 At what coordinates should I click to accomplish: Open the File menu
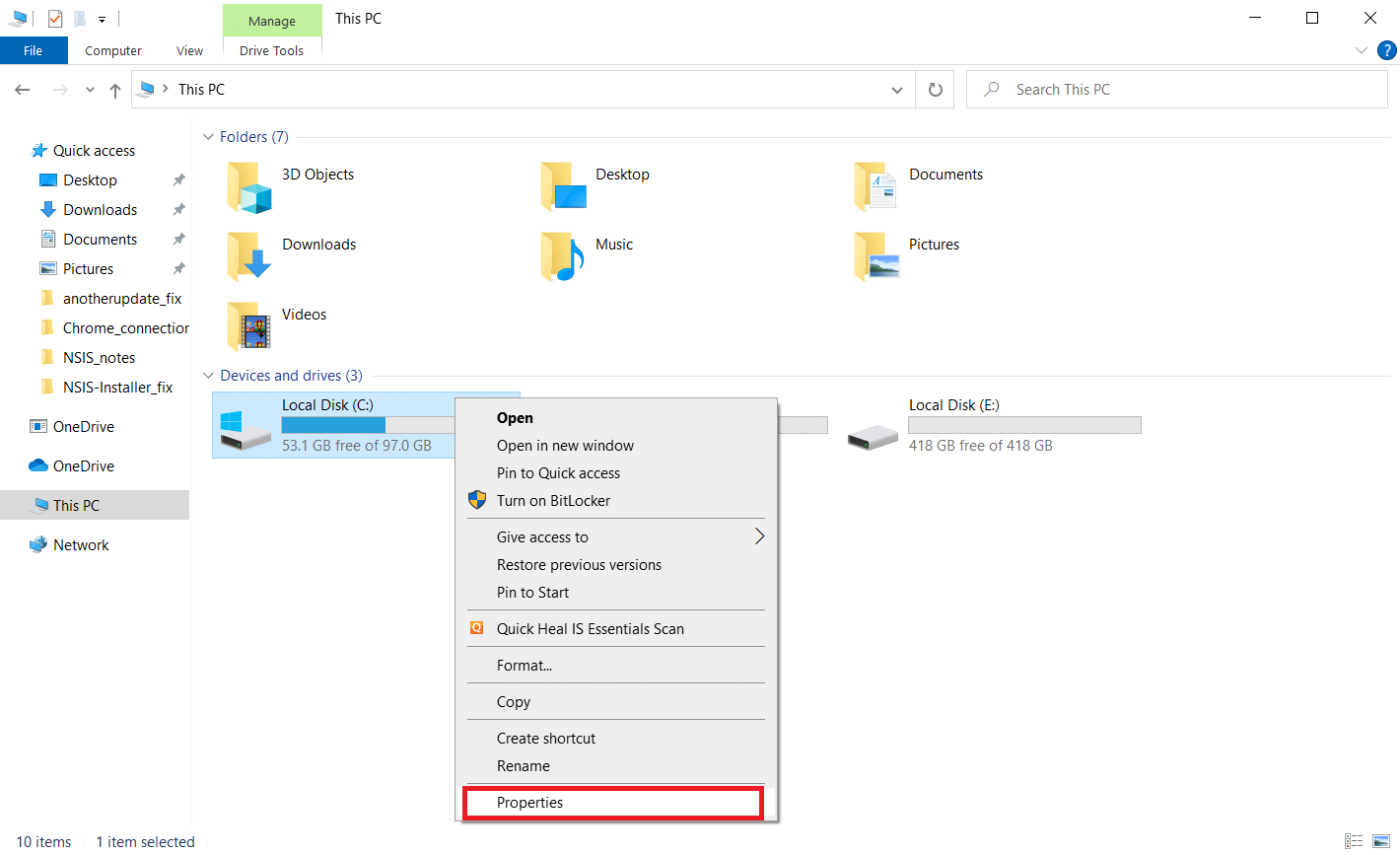click(x=34, y=50)
